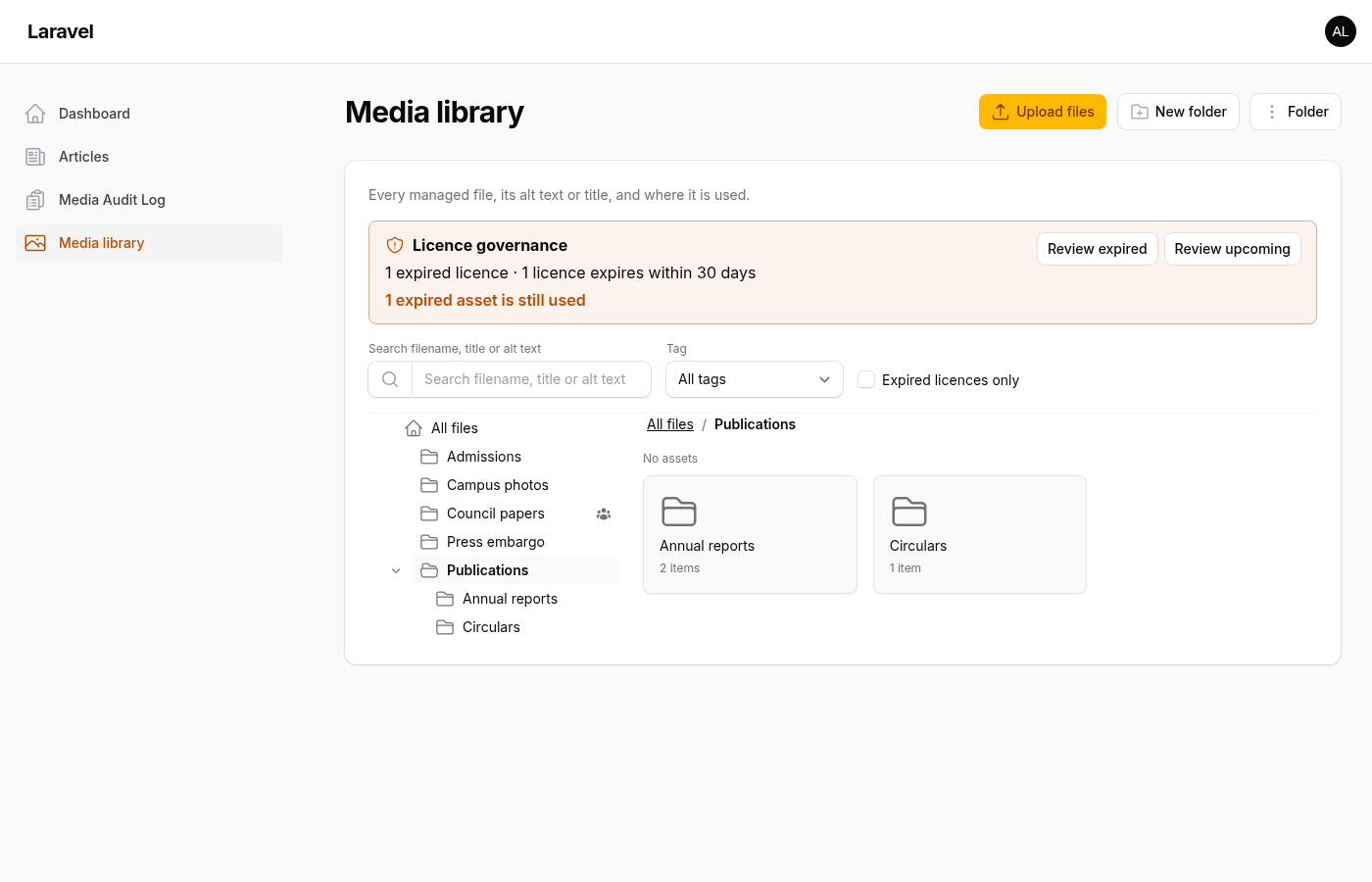Open the Annual reports folder card
1372x882 pixels.
[x=750, y=534]
